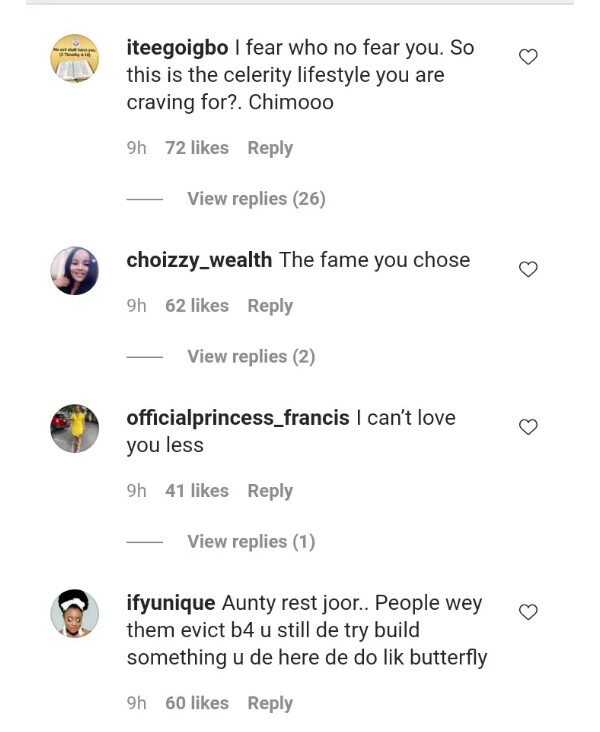Tap ifyunique's profile avatar
This screenshot has height=732, width=600.
[74, 613]
